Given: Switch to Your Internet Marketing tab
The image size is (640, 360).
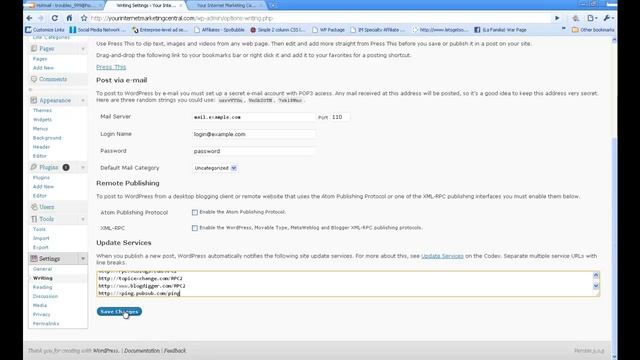Looking at the screenshot, I should coord(227,6).
